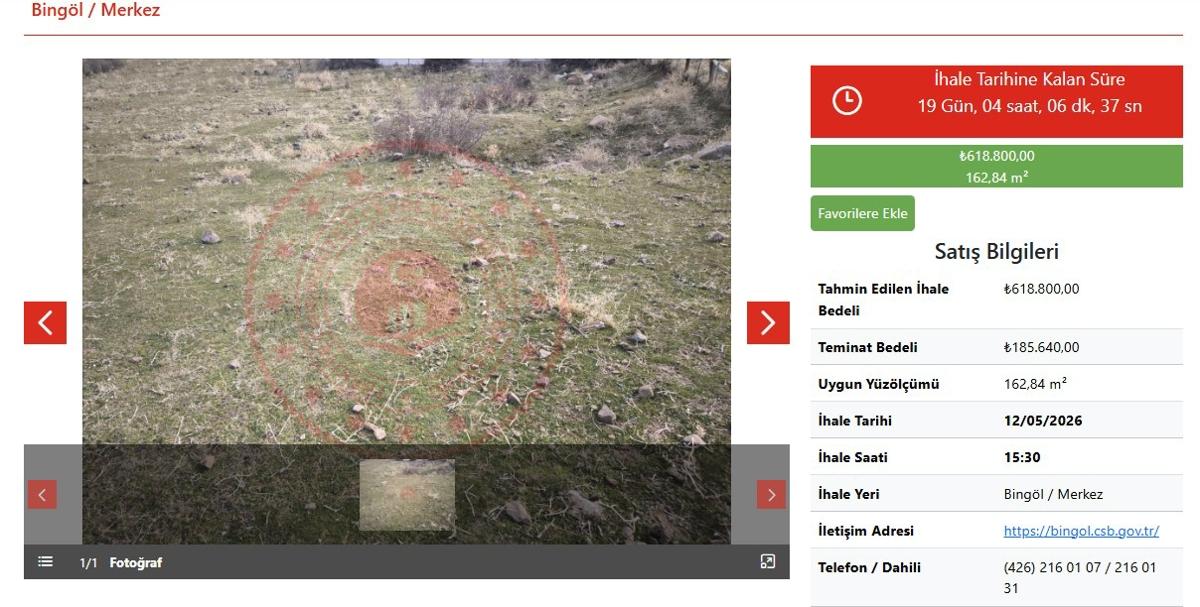Click the Teminat Bedeli amount ₺185.640,00
The height and width of the screenshot is (607, 1200).
1041,348
